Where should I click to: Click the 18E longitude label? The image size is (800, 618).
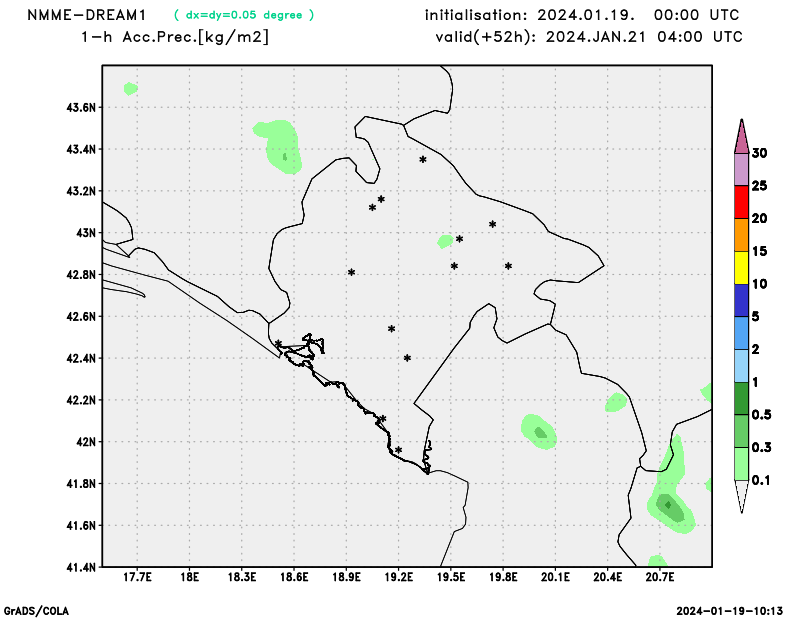(190, 577)
